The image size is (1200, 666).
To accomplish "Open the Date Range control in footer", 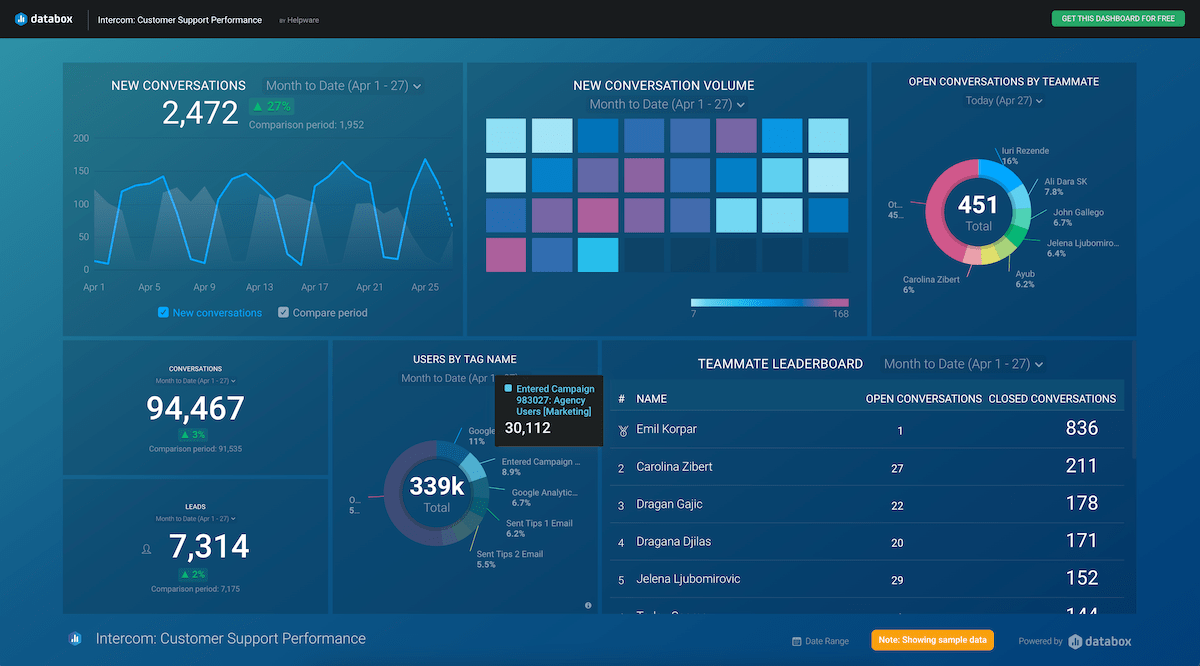I will pos(820,641).
